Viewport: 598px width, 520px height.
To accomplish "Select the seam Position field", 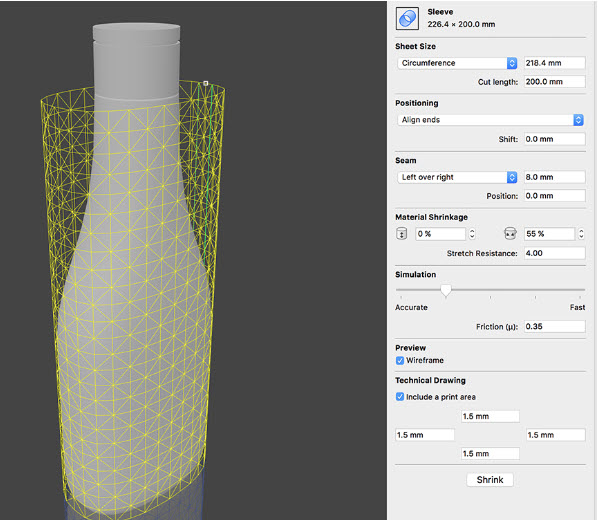I will point(555,196).
